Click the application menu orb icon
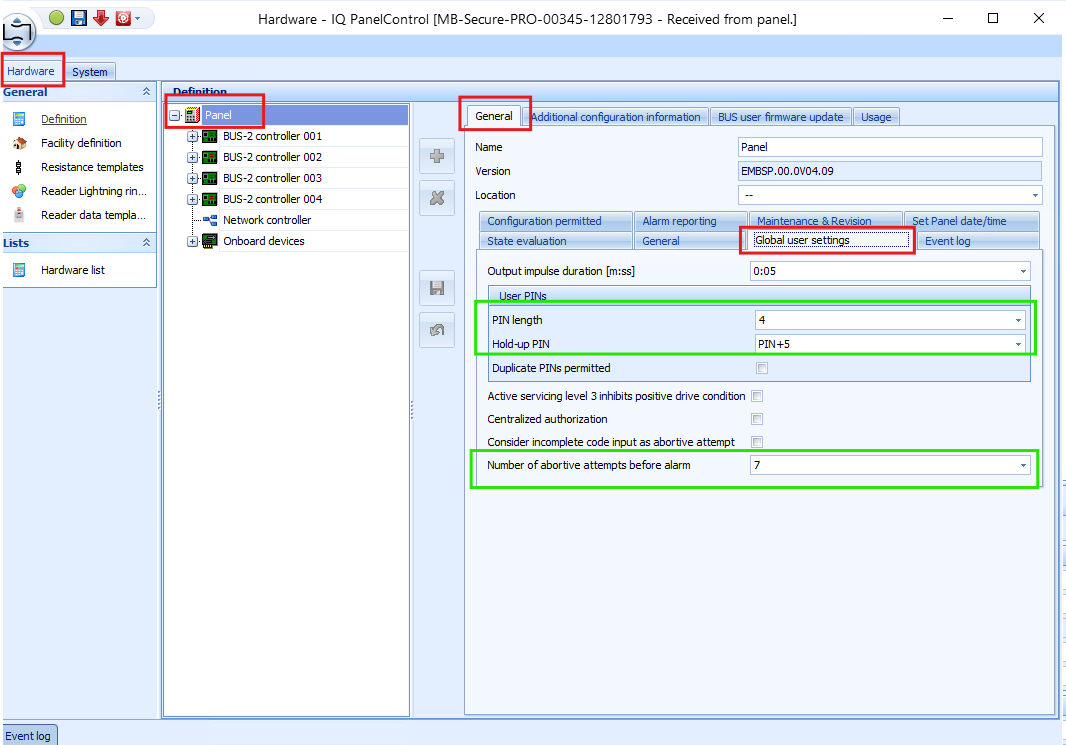1066x745 pixels. pyautogui.click(x=18, y=31)
